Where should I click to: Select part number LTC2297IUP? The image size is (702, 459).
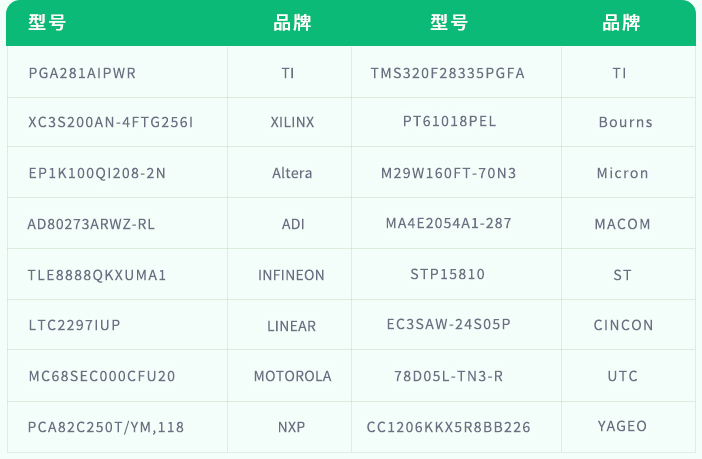[x=75, y=325]
